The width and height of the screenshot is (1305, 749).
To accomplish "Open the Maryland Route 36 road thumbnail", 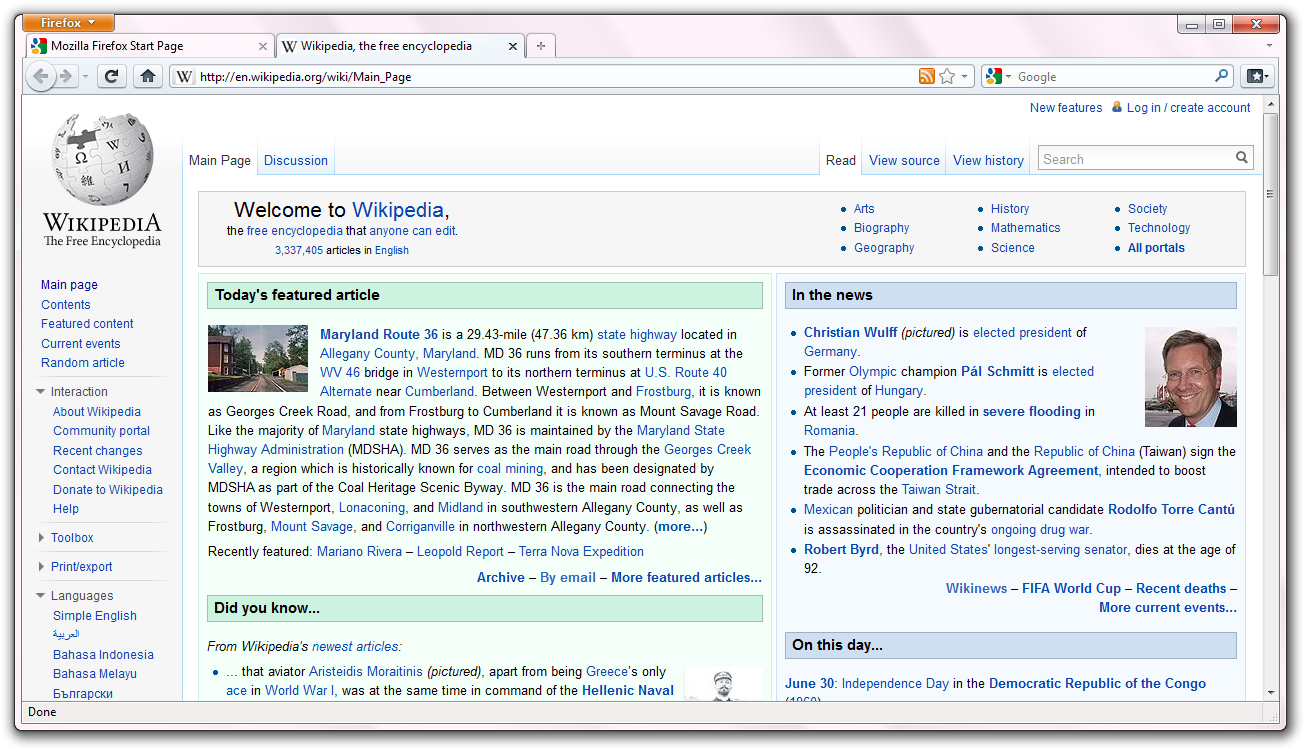I will (258, 358).
